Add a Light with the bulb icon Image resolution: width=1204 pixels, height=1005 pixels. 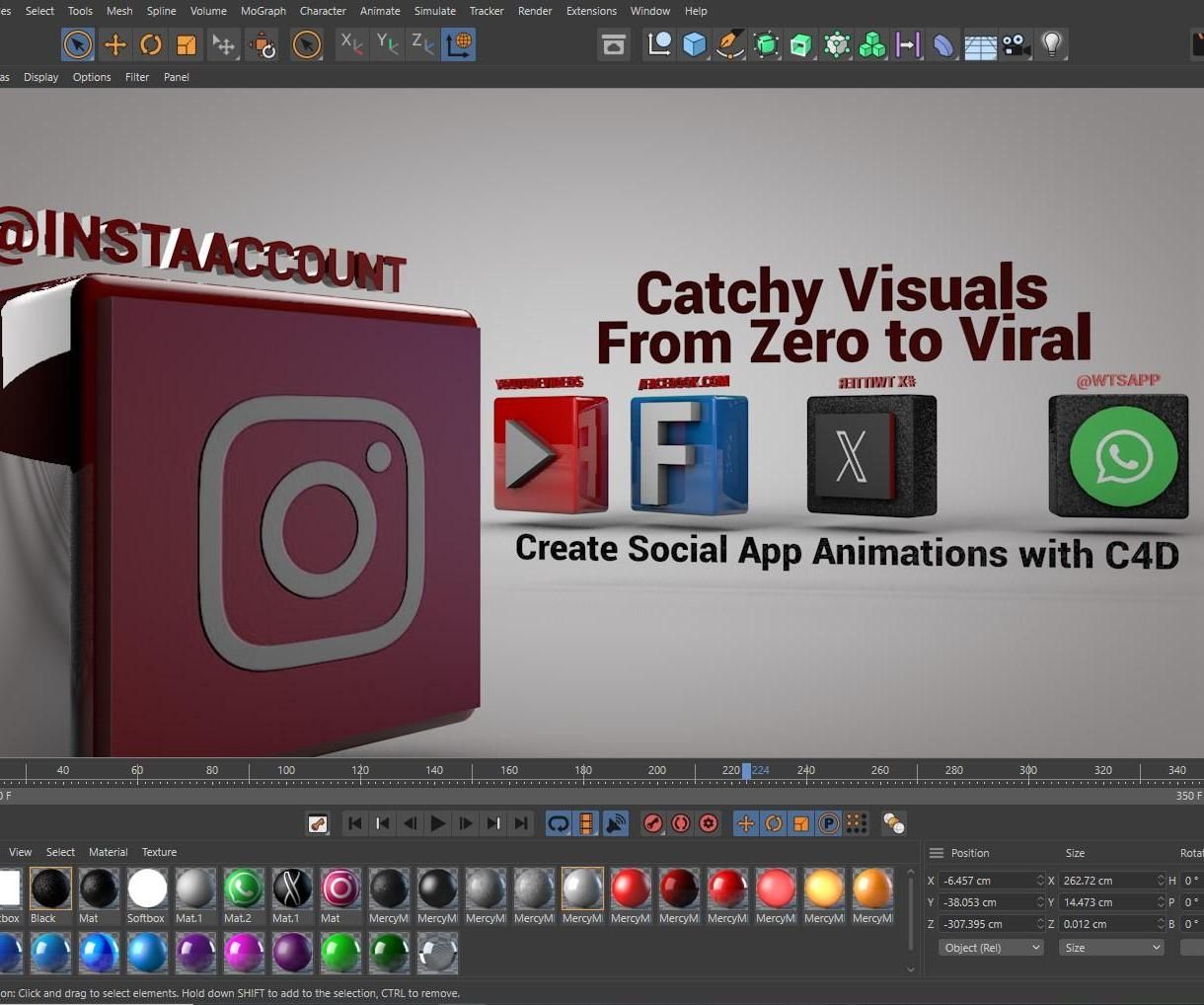1052,44
